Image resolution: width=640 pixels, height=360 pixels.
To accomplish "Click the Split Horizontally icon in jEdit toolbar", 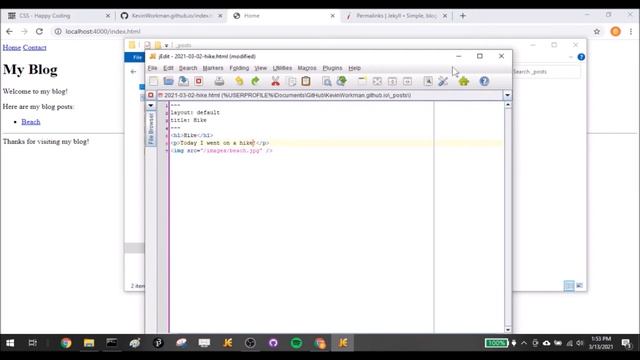I will click(x=392, y=81).
